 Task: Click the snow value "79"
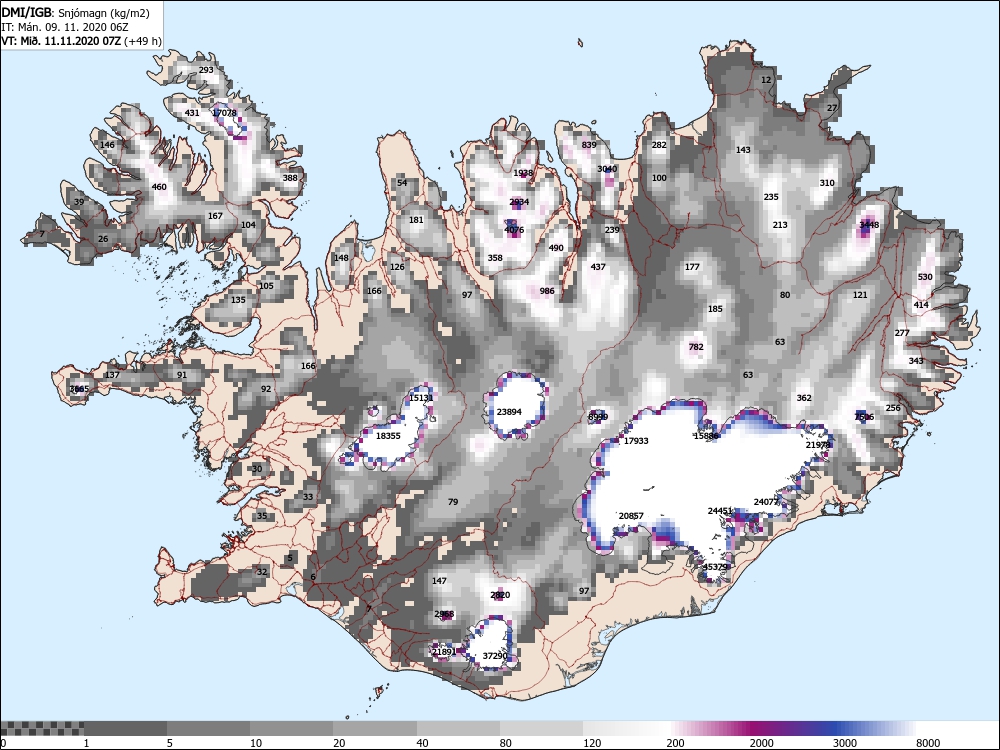[453, 502]
